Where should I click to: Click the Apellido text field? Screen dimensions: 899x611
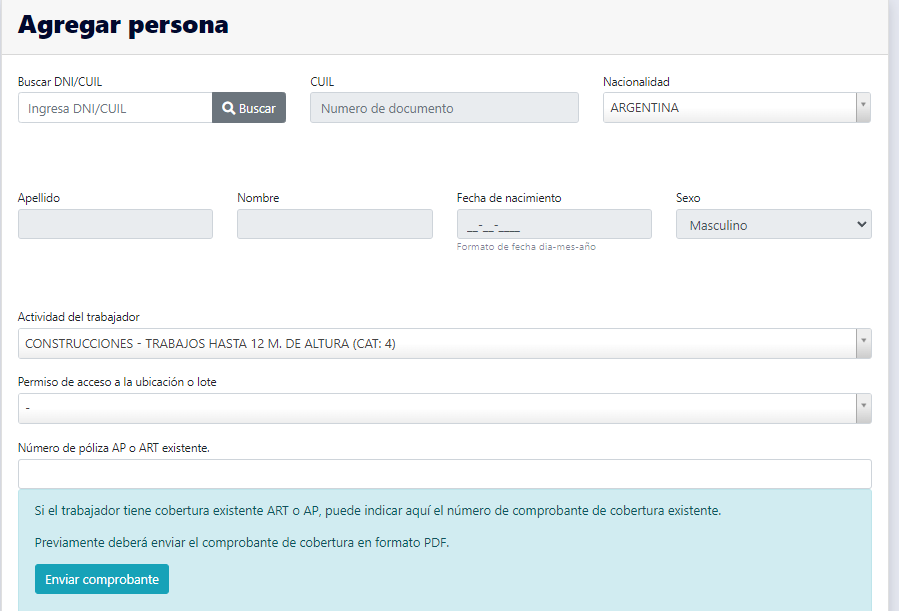pos(115,224)
